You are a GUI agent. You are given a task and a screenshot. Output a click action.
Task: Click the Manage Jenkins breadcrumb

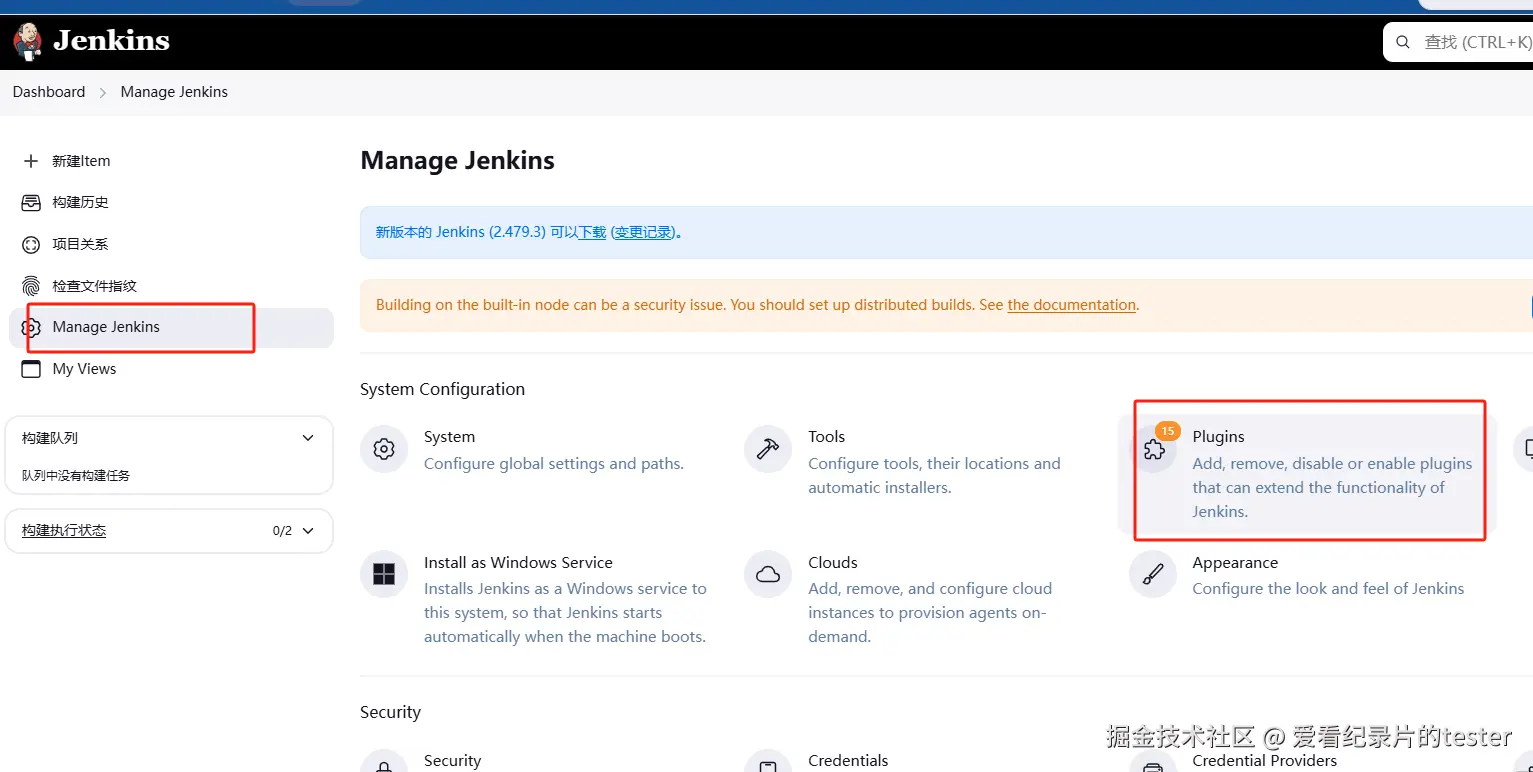174,92
